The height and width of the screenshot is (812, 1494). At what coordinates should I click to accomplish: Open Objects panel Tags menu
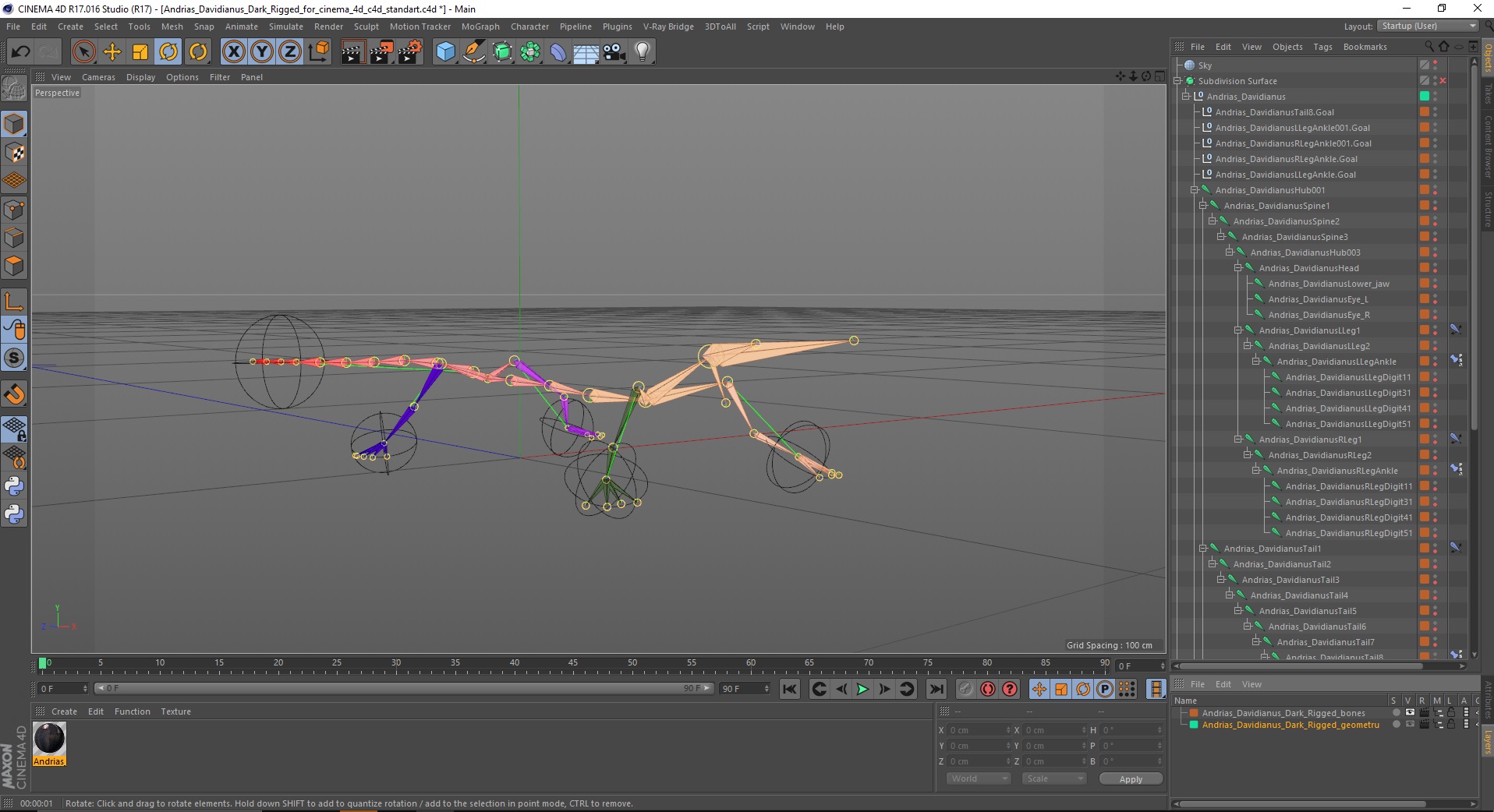coord(1322,47)
